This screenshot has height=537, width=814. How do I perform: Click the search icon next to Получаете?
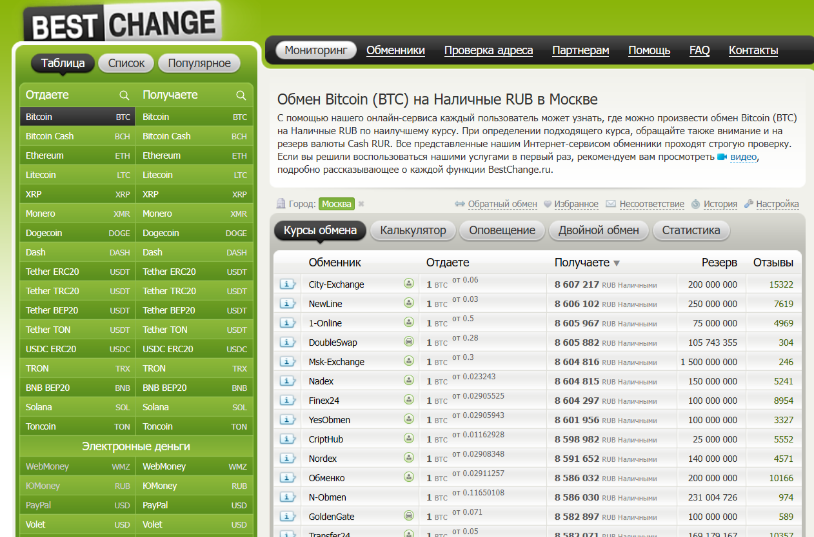[x=241, y=96]
